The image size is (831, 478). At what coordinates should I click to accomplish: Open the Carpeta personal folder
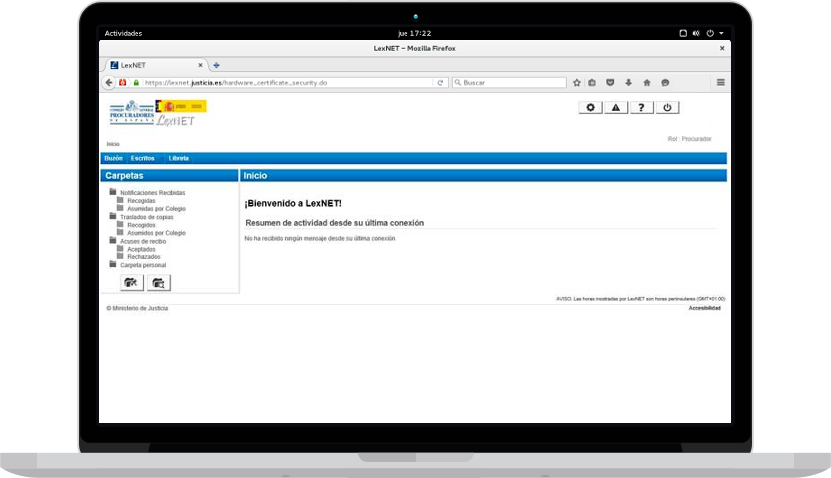click(x=142, y=265)
